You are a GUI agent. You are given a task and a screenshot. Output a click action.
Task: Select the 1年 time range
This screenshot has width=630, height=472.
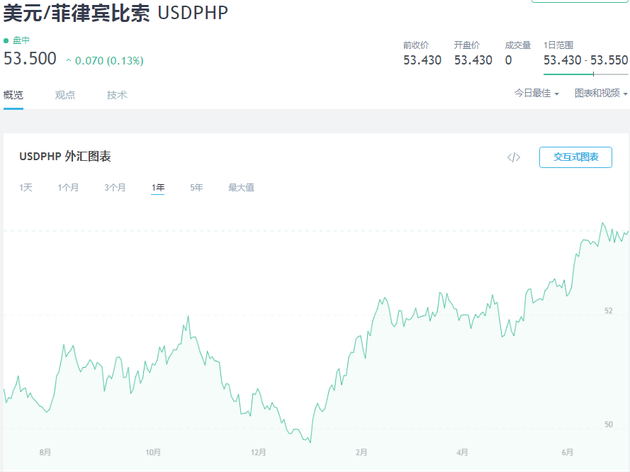tap(158, 187)
